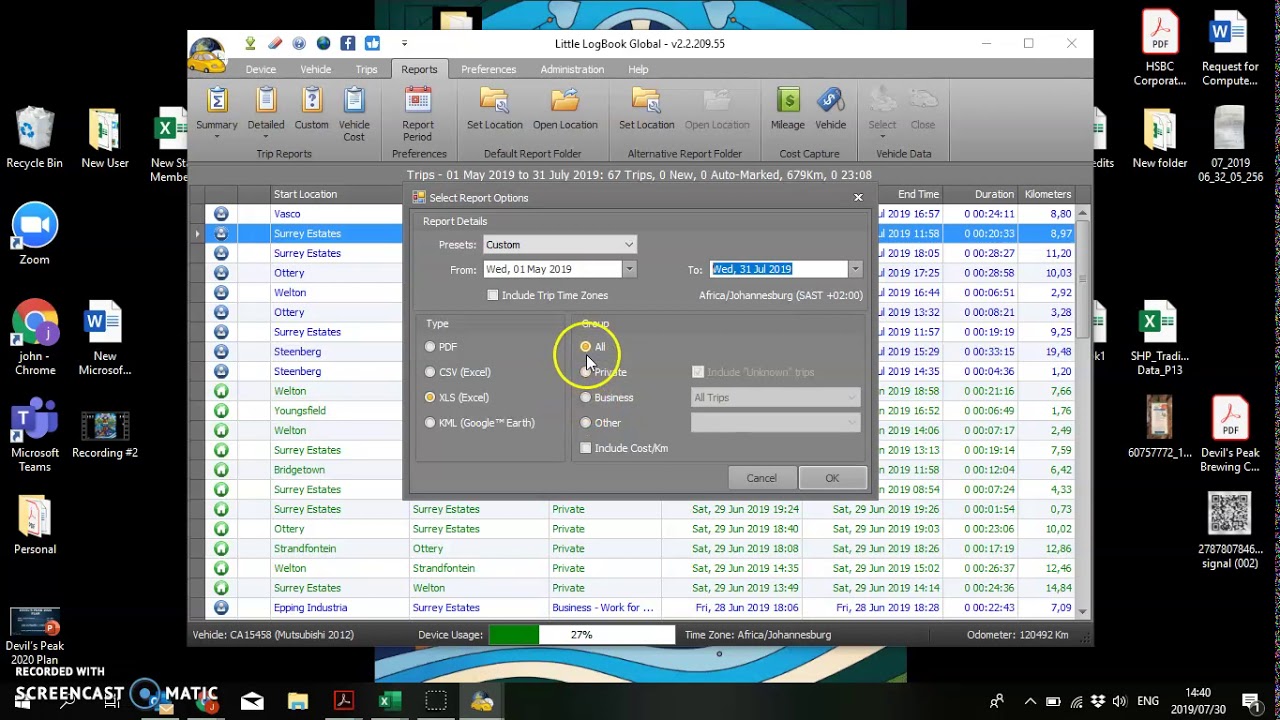Click the trip icon in the Epping Industria row
Image resolution: width=1280 pixels, height=720 pixels.
click(x=221, y=608)
